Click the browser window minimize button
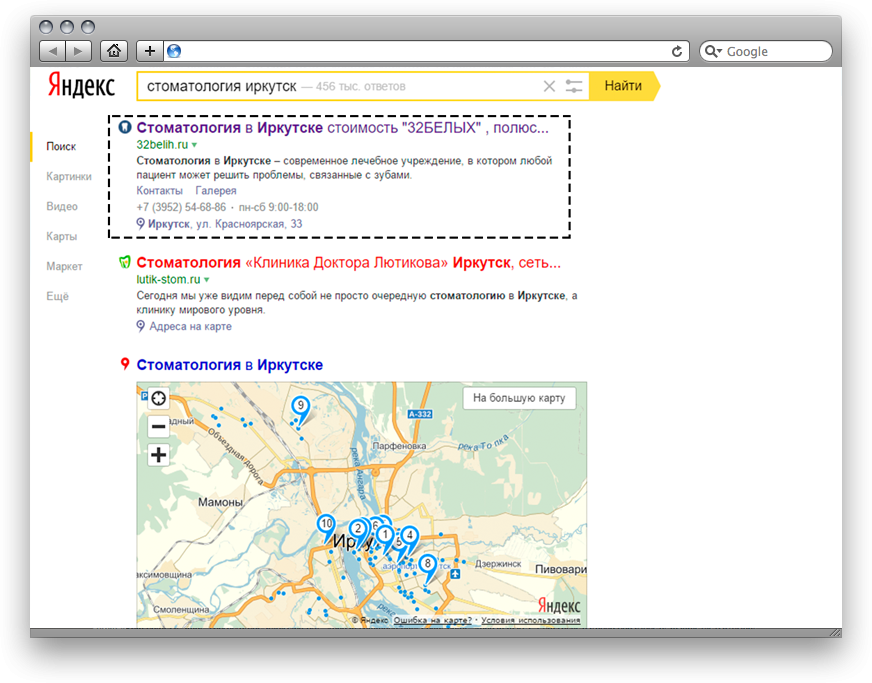 67,27
